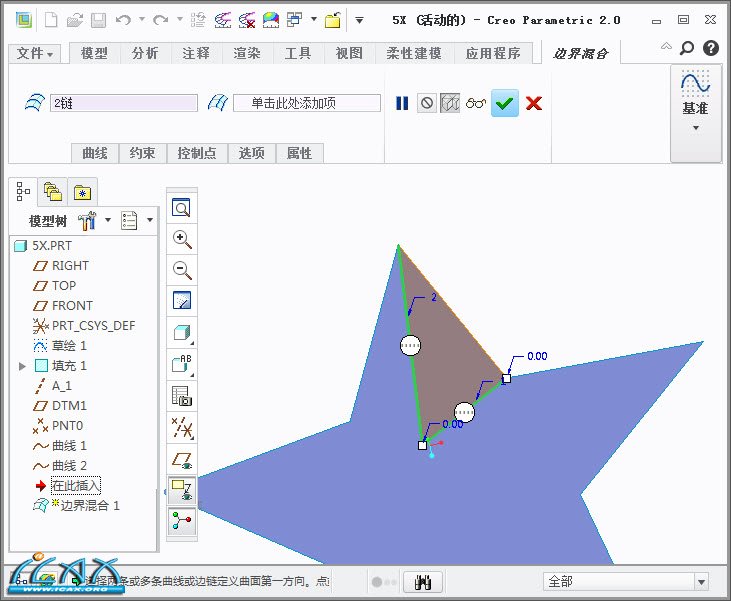Toggle the annotation display icon
This screenshot has height=601, width=731.
(182, 490)
